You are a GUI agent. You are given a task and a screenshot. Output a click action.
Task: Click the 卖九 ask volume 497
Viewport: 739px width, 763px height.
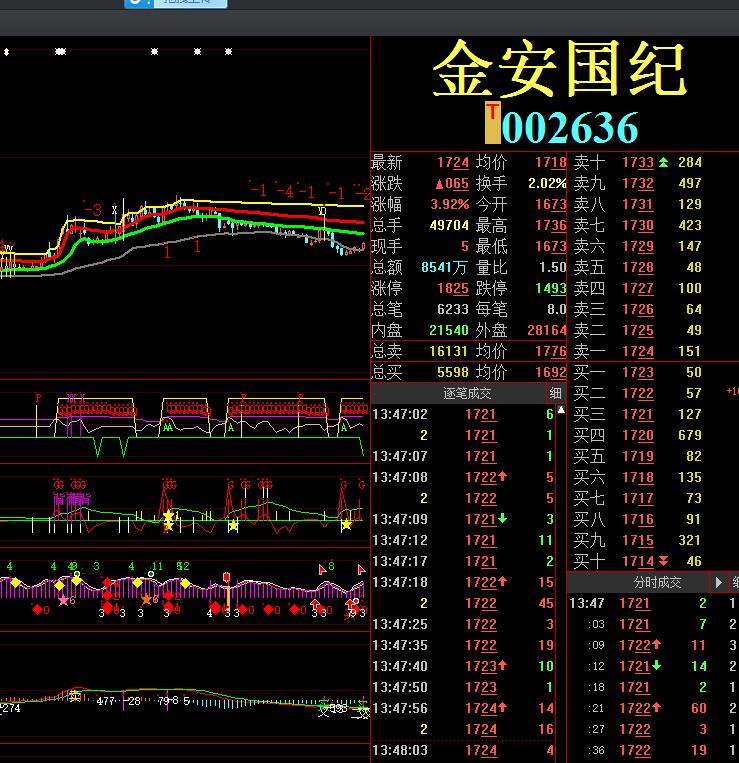pyautogui.click(x=690, y=183)
